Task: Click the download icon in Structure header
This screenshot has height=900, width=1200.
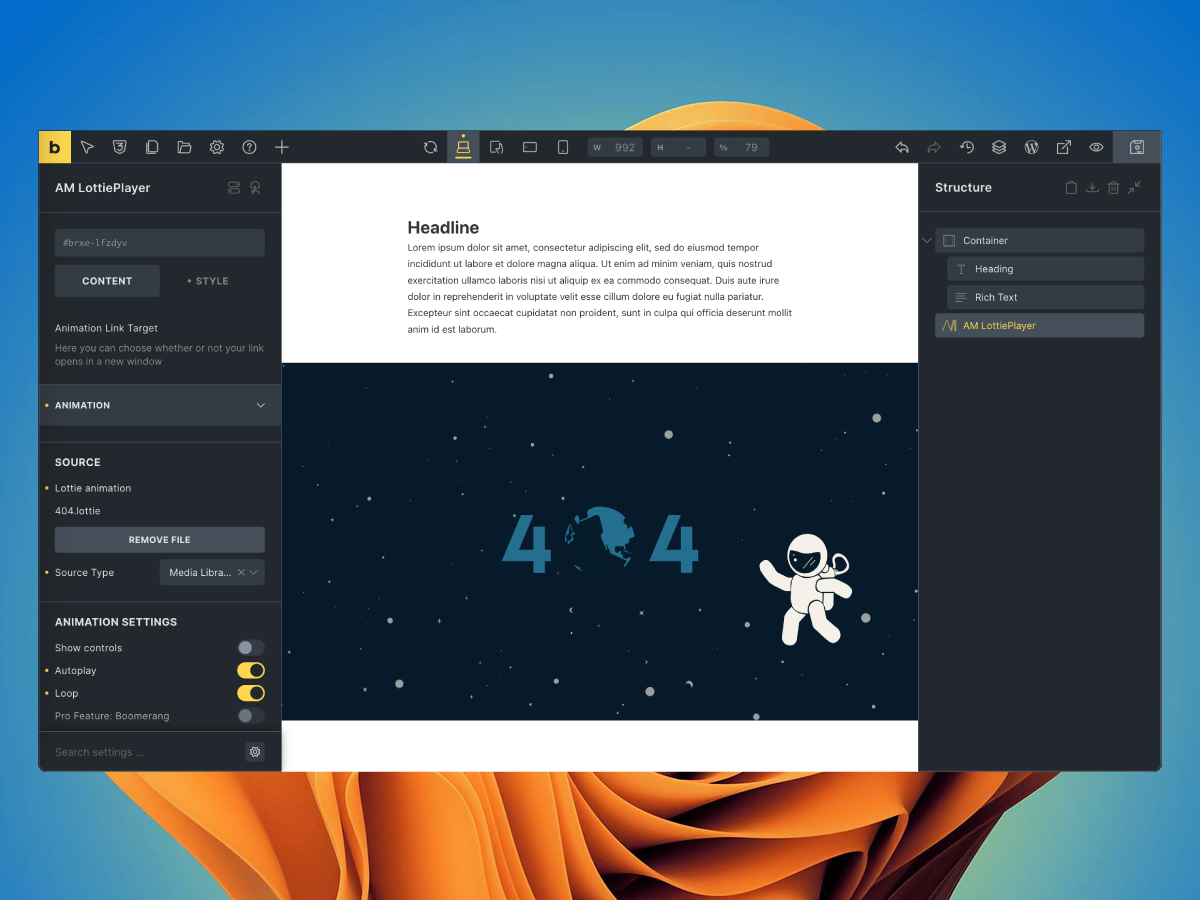Action: click(1092, 187)
